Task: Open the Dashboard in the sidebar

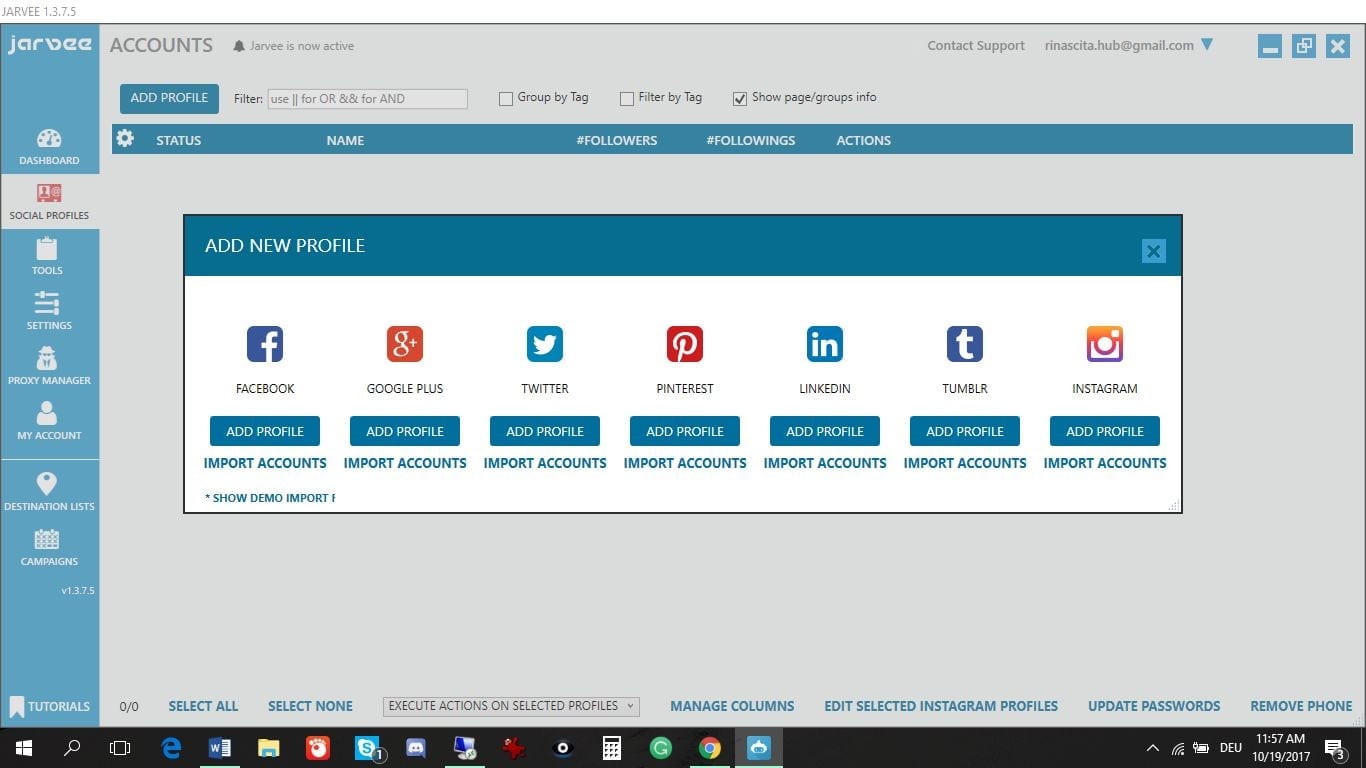Action: point(49,147)
